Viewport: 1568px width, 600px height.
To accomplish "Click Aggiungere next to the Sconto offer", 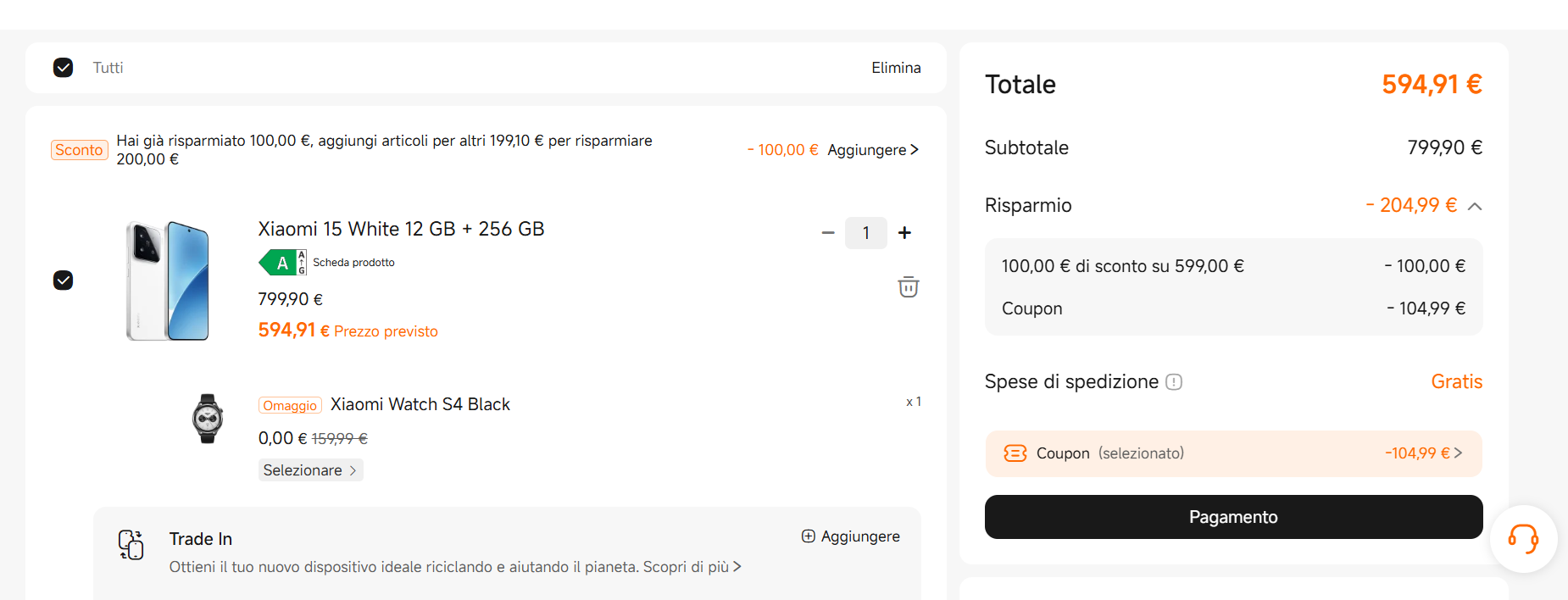I will (x=873, y=150).
